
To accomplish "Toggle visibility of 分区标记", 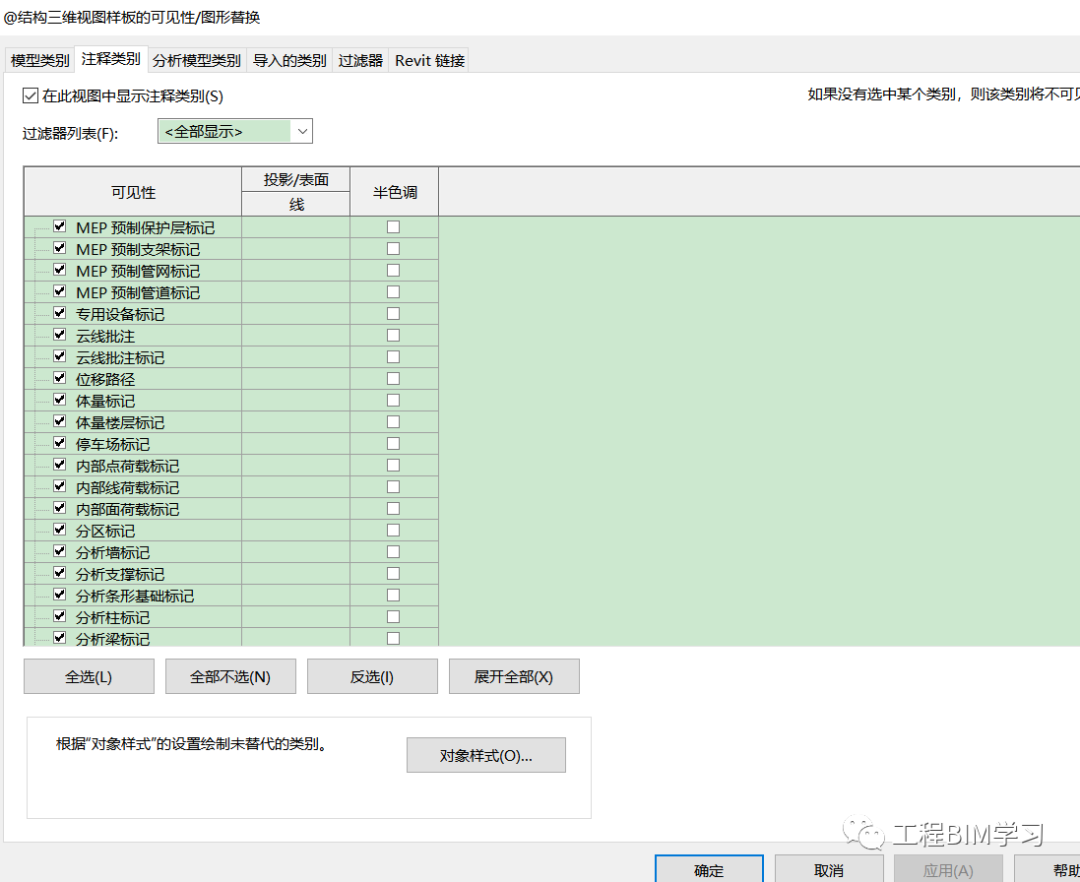I will tap(59, 529).
